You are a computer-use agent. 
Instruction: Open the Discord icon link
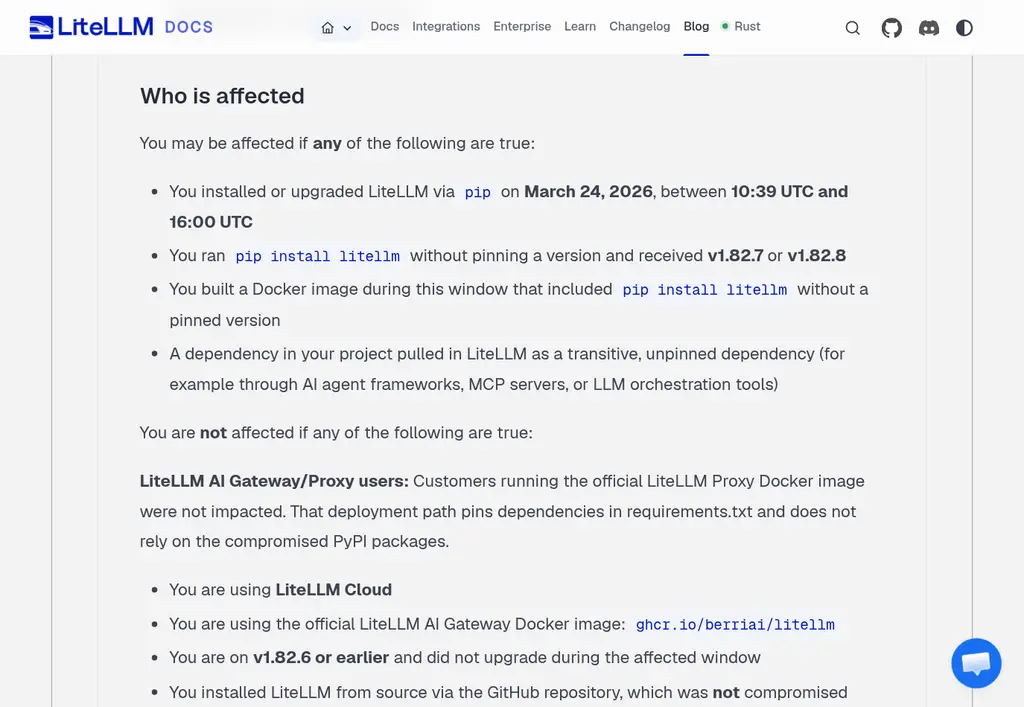(x=929, y=27)
